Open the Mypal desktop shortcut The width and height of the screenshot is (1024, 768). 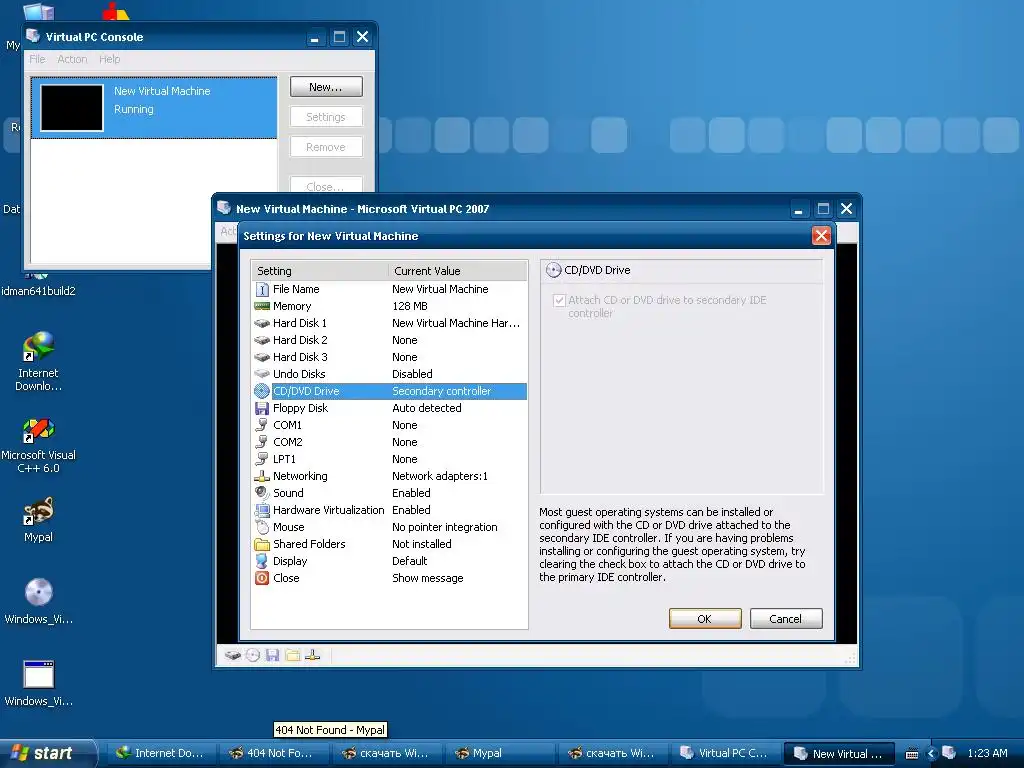[39, 520]
